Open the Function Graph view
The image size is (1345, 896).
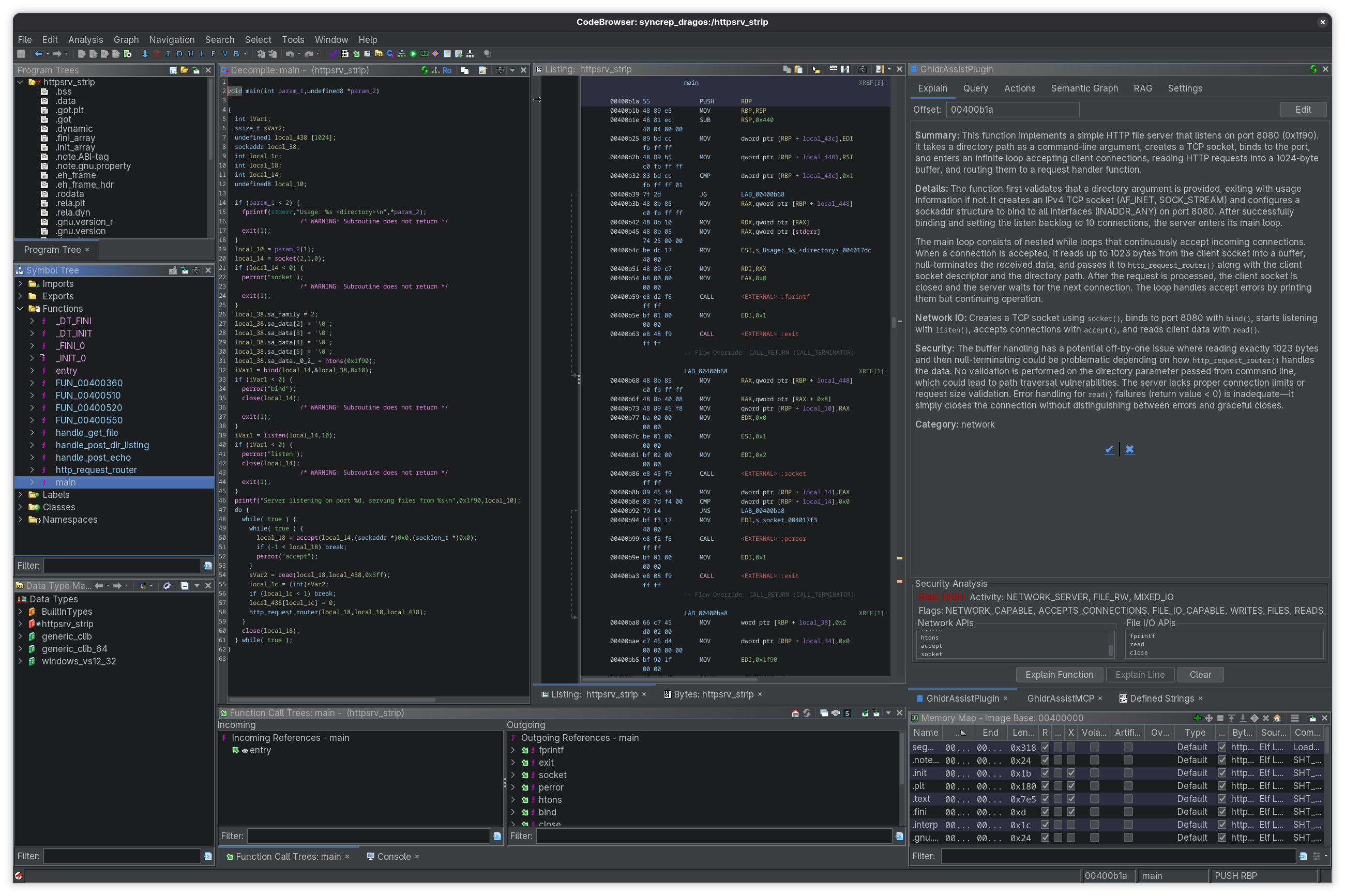click(401, 54)
